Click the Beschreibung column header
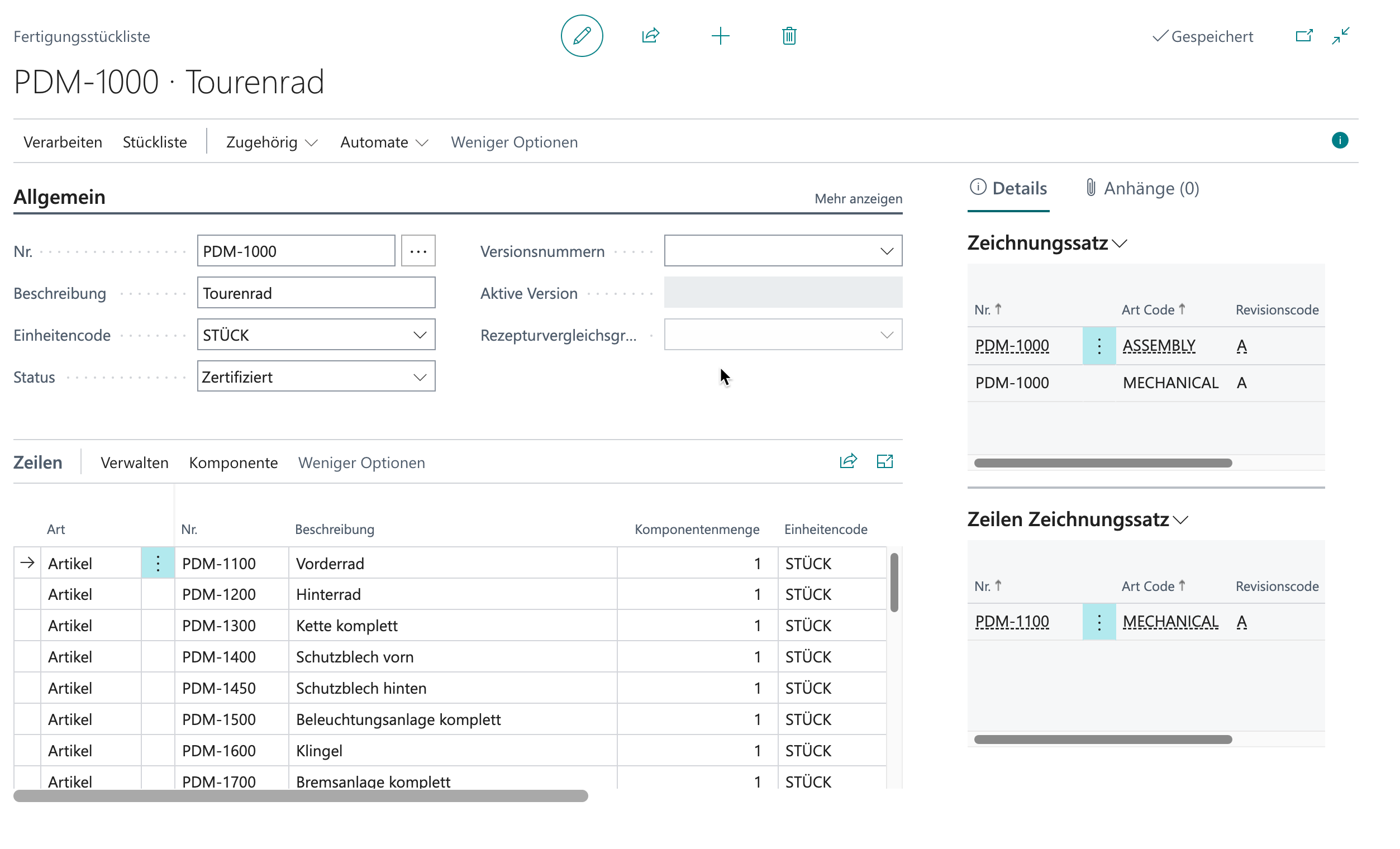The height and width of the screenshot is (849, 1400). tap(334, 530)
